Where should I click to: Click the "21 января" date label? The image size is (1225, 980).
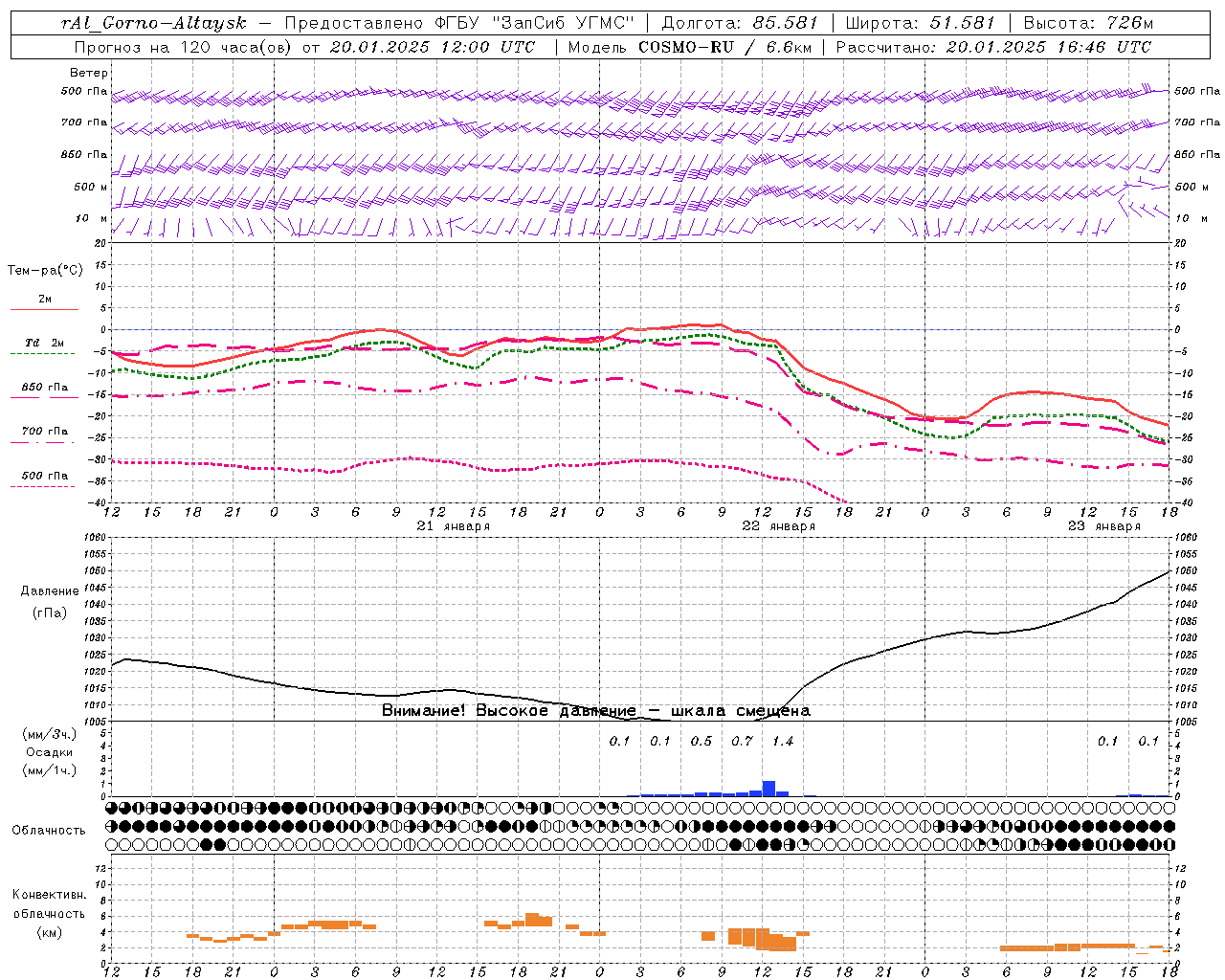tap(454, 526)
